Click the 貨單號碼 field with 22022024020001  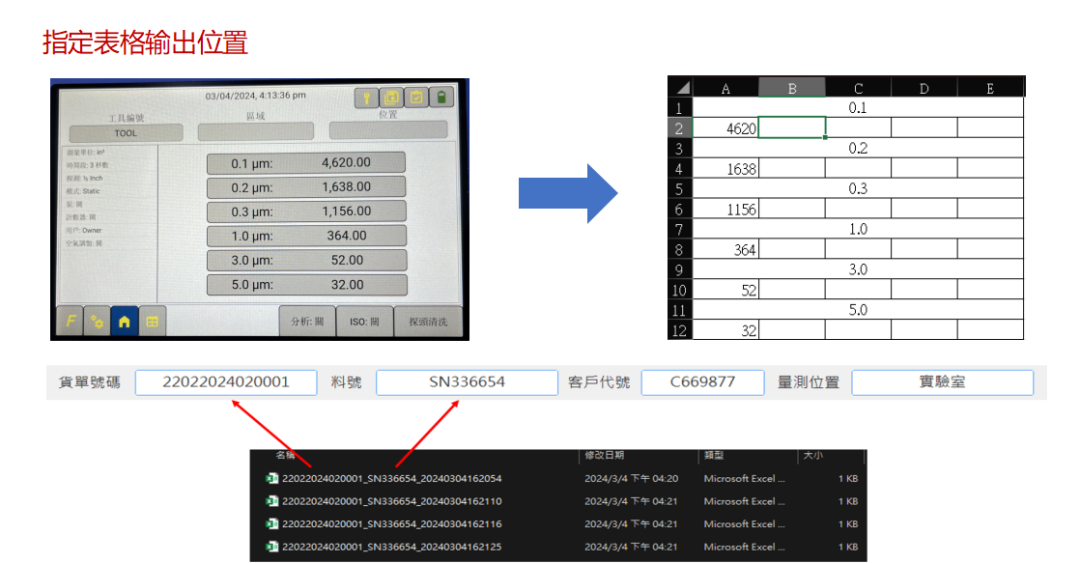point(226,382)
